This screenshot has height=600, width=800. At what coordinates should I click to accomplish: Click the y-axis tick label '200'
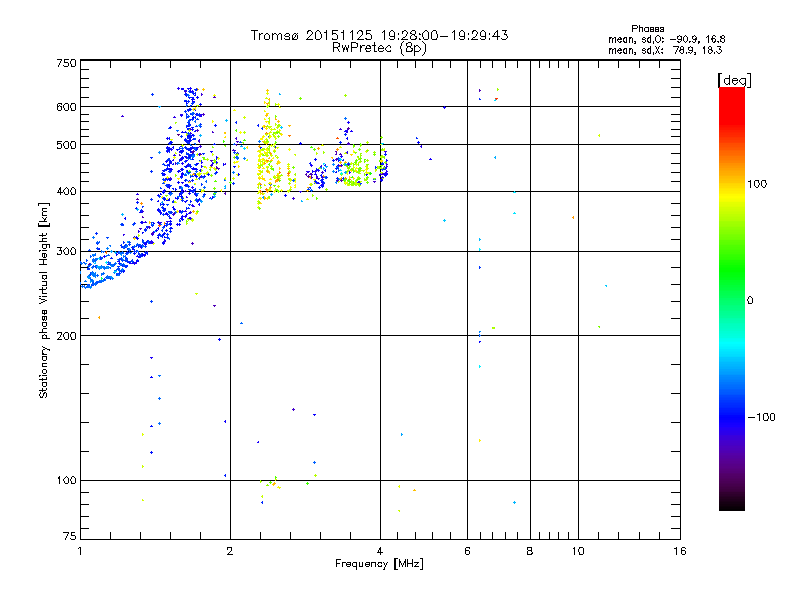tap(66, 336)
